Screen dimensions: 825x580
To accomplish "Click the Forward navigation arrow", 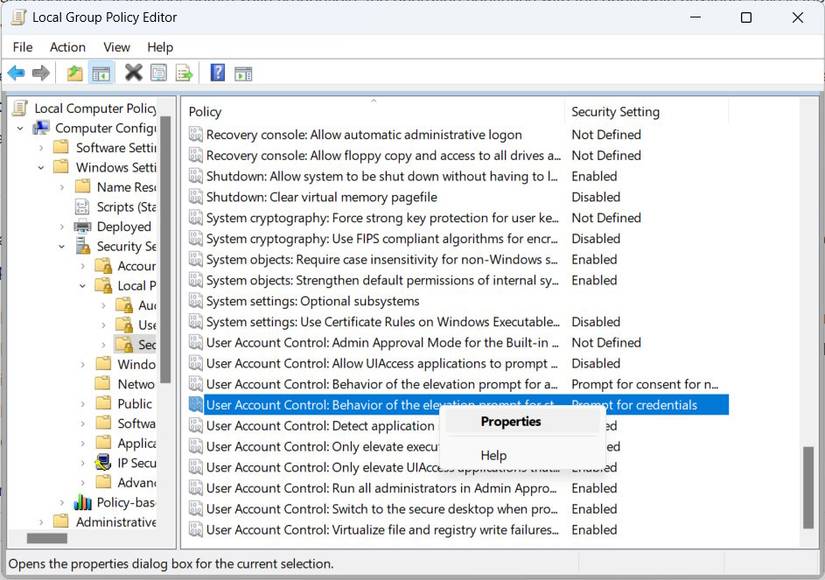I will [x=40, y=72].
